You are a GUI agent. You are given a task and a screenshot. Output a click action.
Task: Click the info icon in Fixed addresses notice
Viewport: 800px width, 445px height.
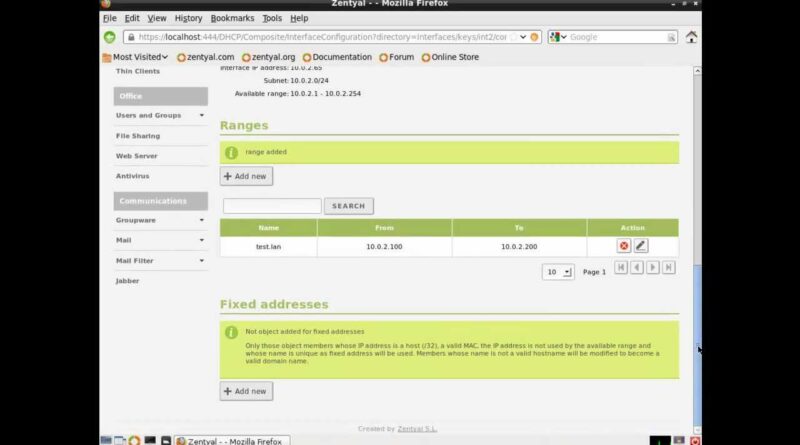click(231, 333)
